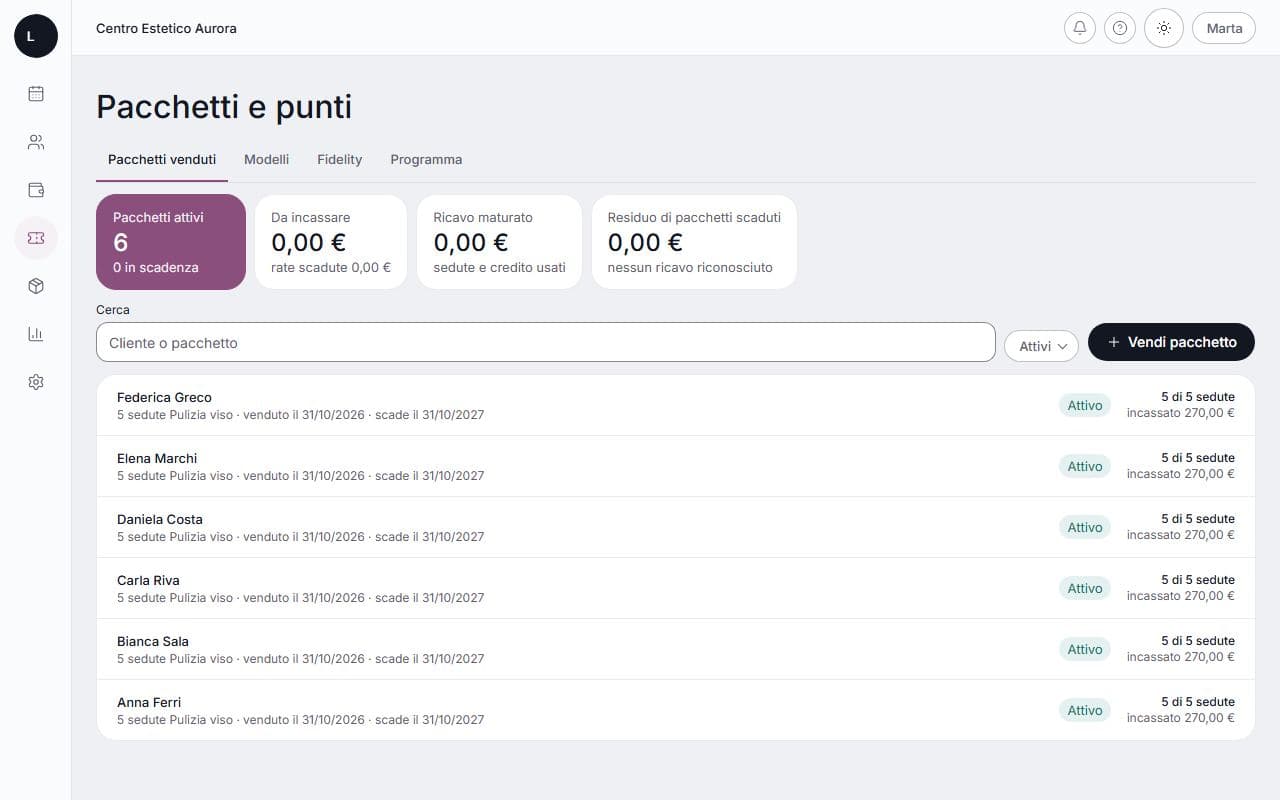Switch to the Fidelity tab
This screenshot has width=1280, height=800.
point(340,160)
